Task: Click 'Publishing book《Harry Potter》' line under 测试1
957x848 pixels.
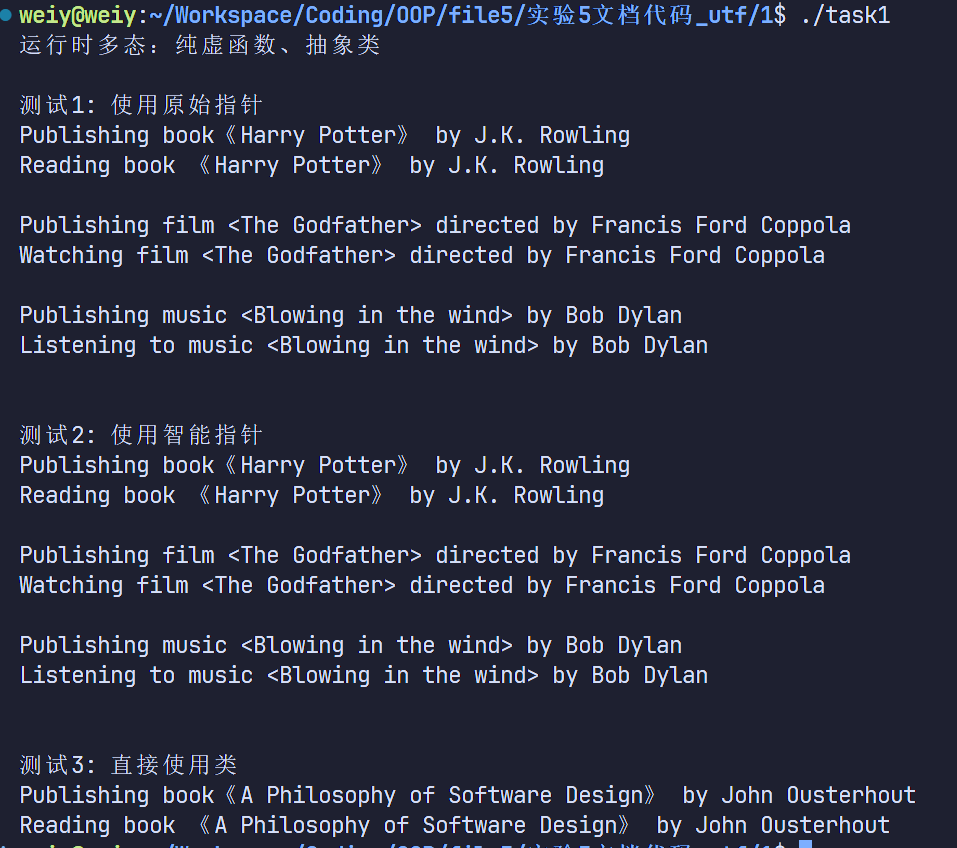Action: (325, 135)
